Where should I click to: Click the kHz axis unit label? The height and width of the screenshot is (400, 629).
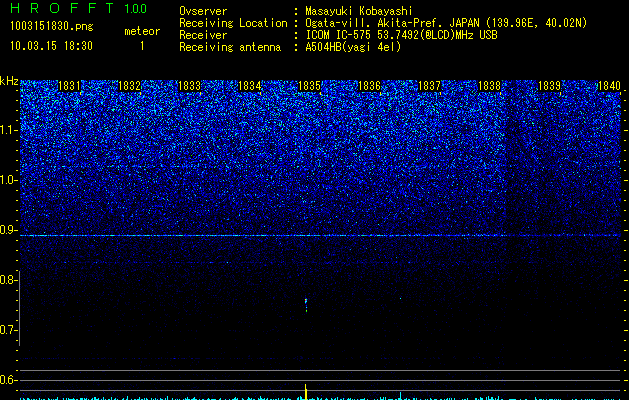click(9, 81)
